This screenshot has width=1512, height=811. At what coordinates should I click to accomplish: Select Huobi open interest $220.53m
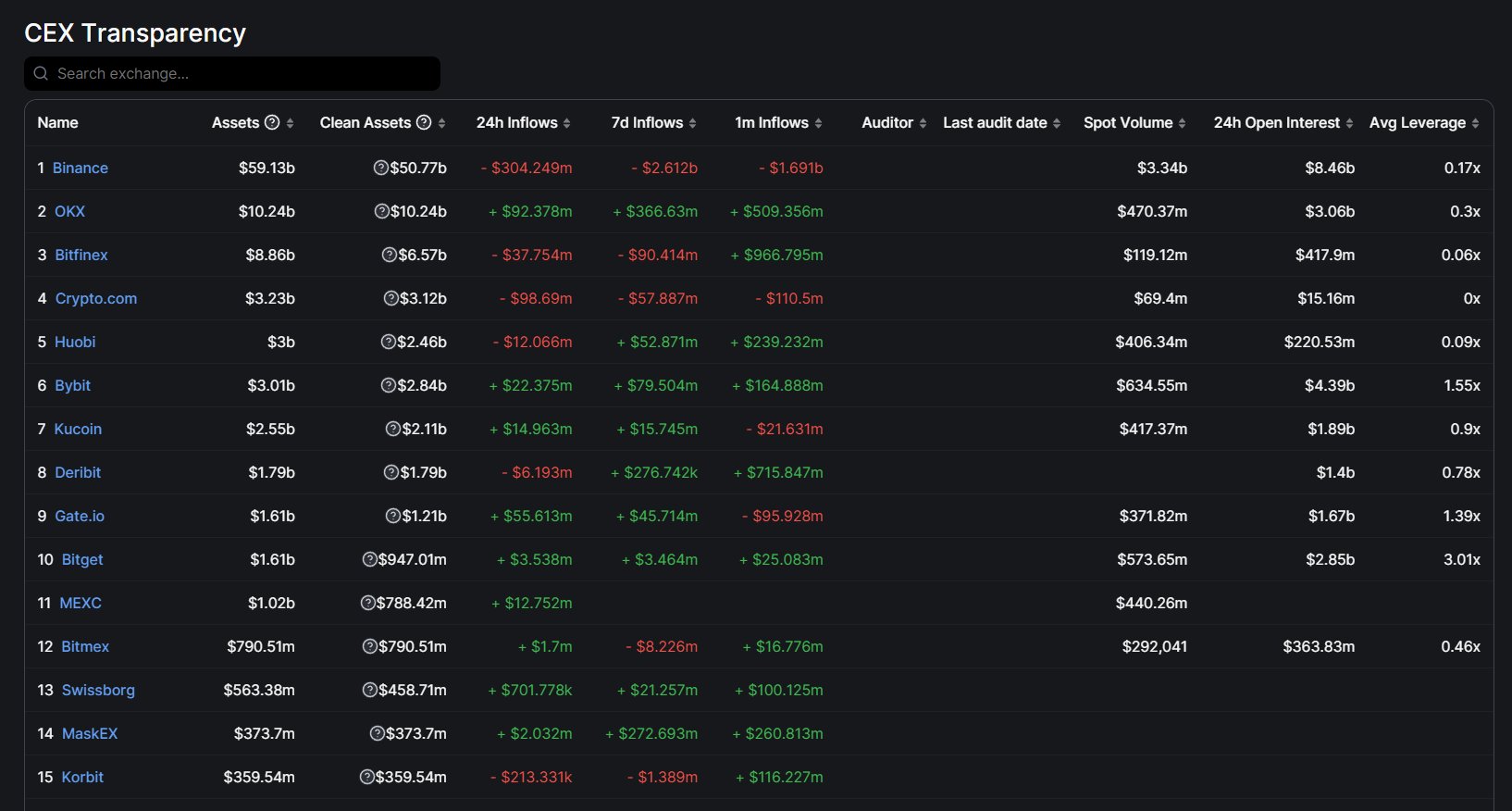tap(1320, 342)
